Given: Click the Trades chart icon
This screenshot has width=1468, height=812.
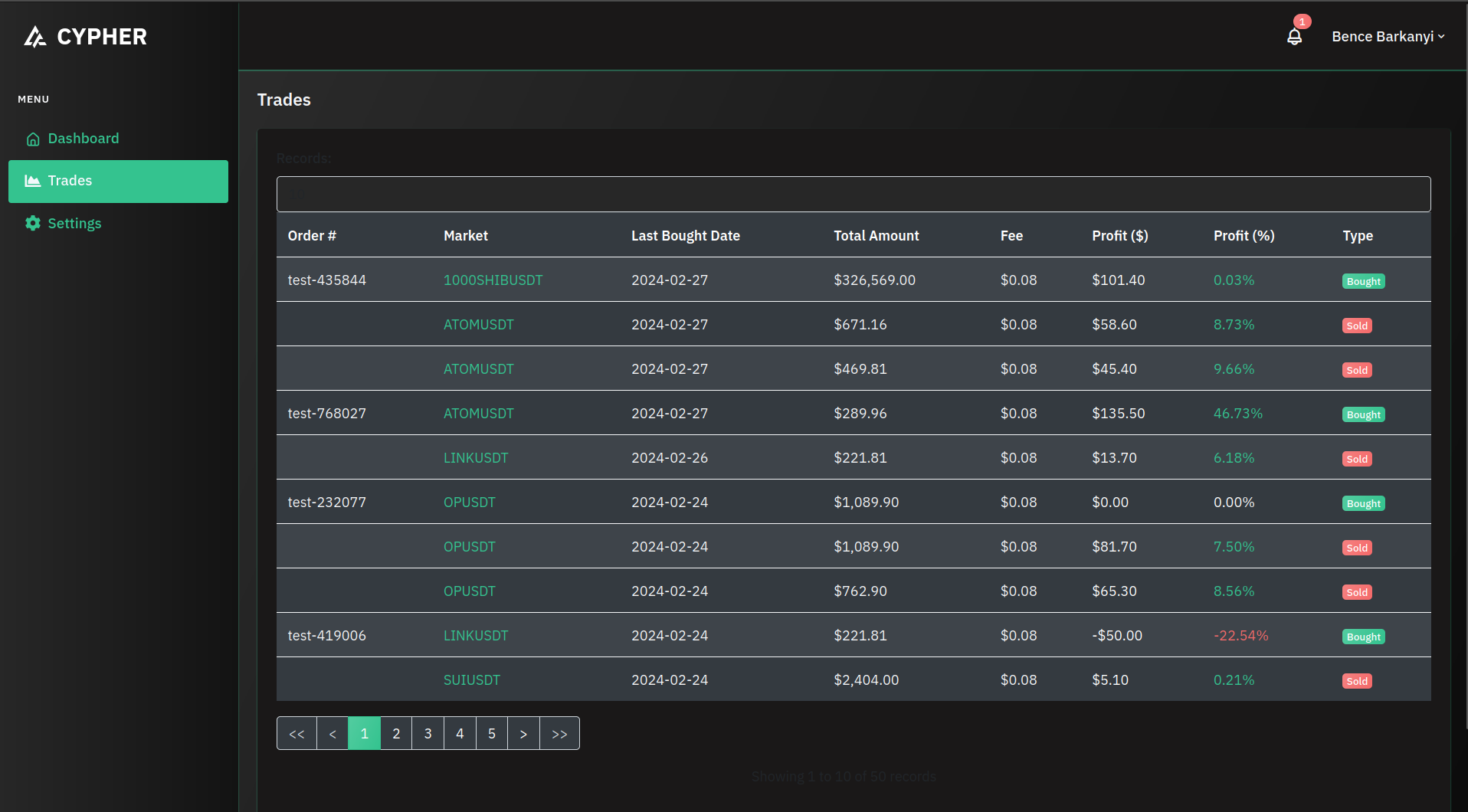Looking at the screenshot, I should pos(32,181).
